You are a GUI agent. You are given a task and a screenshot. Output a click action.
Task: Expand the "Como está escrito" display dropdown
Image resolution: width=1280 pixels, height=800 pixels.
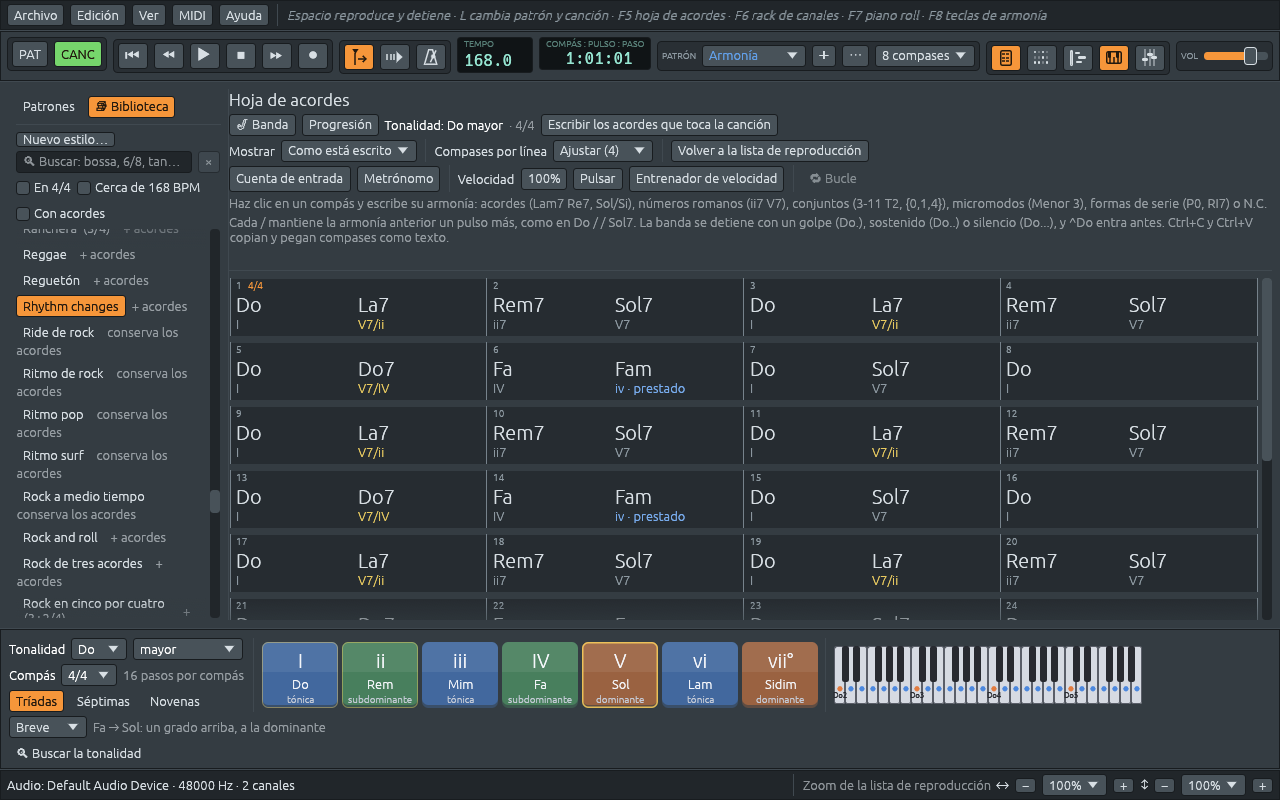click(349, 151)
